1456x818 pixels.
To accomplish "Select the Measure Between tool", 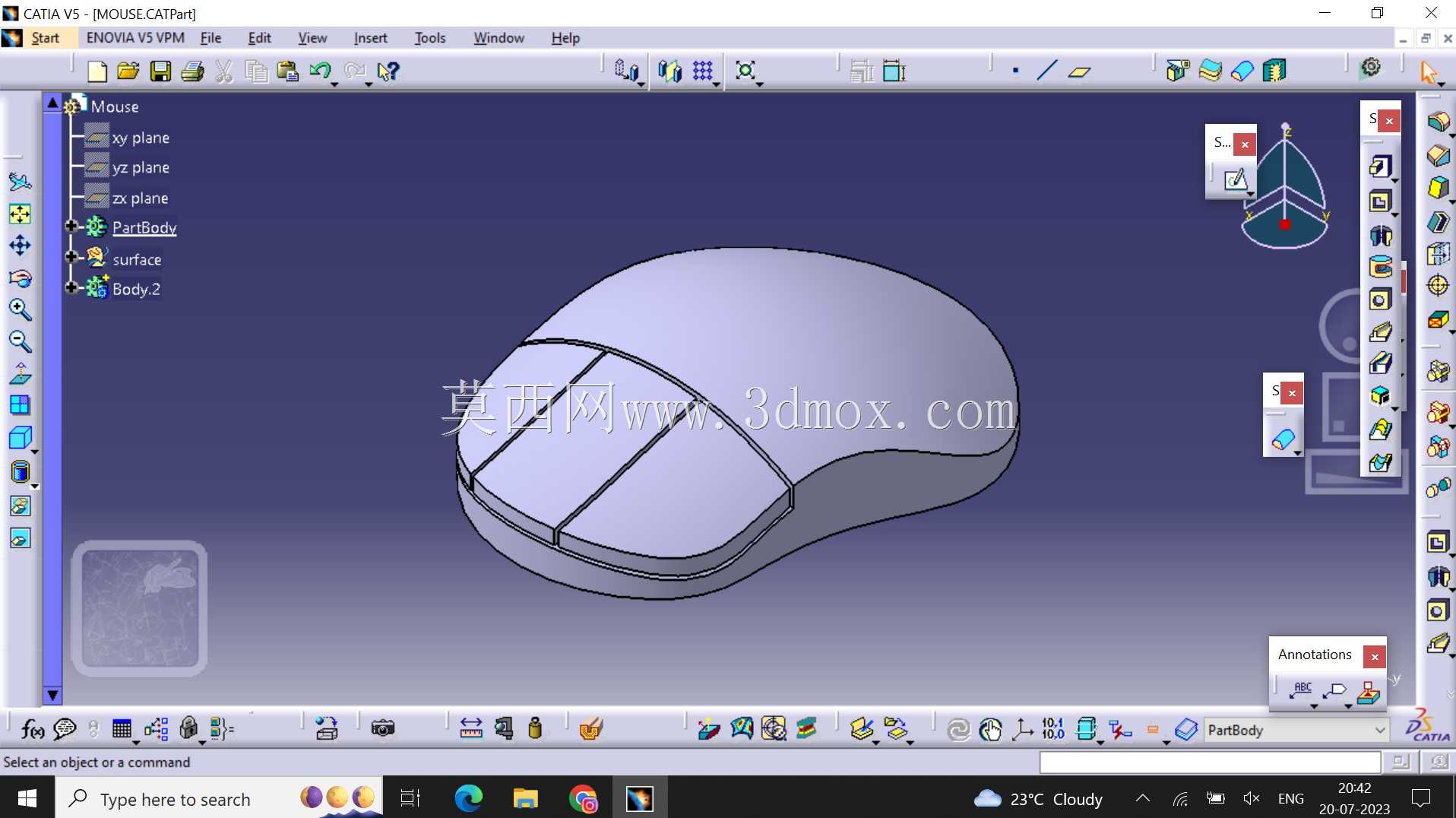I will [x=471, y=729].
